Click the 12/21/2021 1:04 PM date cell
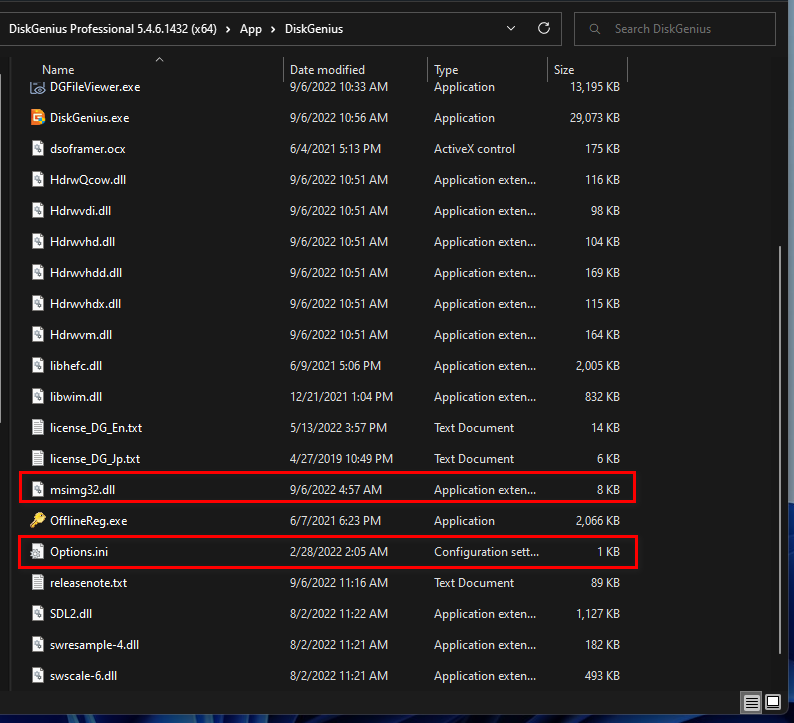 [x=341, y=396]
